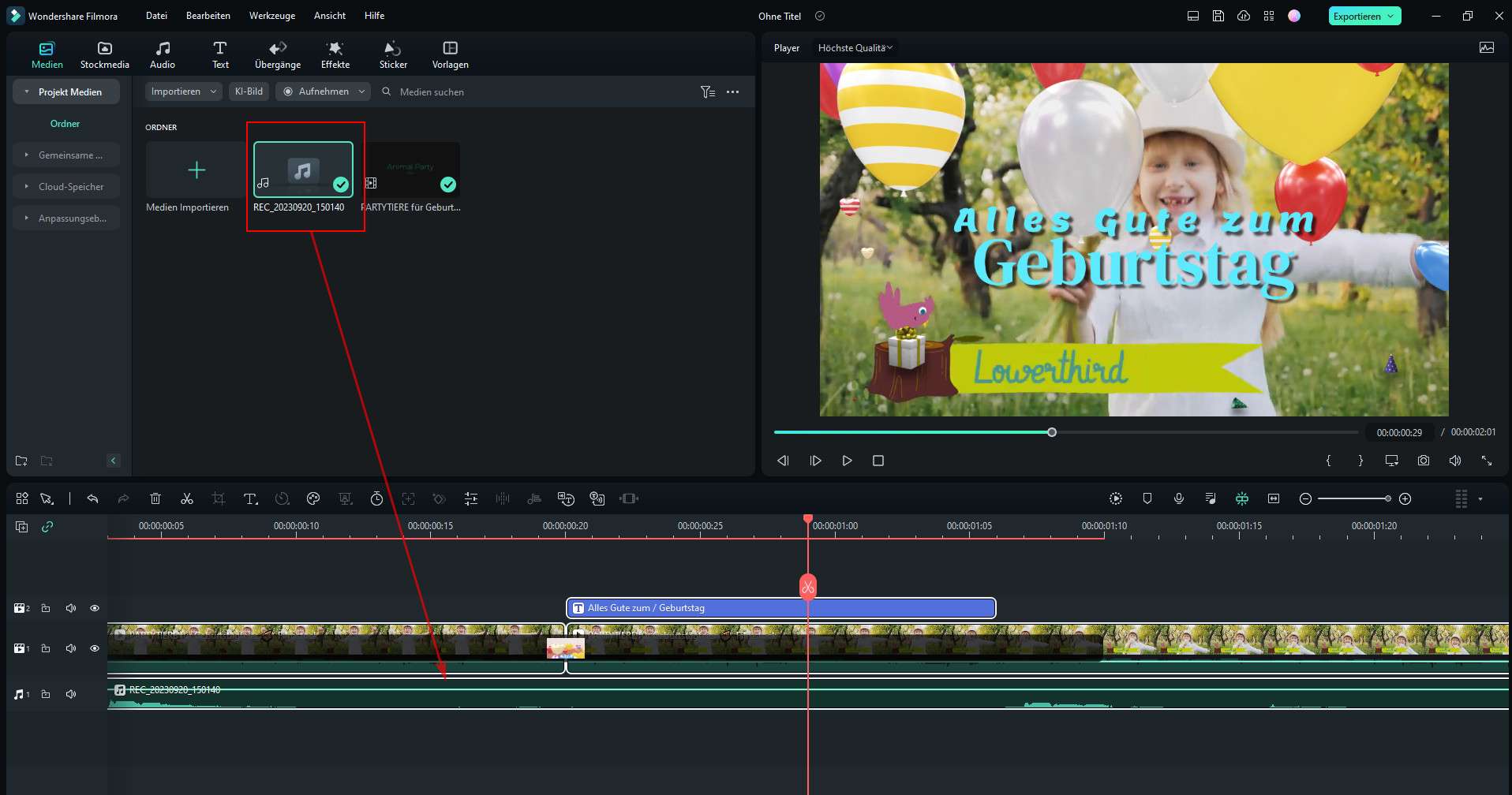Expand the Cloud-Speicher item
Viewport: 1512px width, 795px height.
click(x=66, y=187)
